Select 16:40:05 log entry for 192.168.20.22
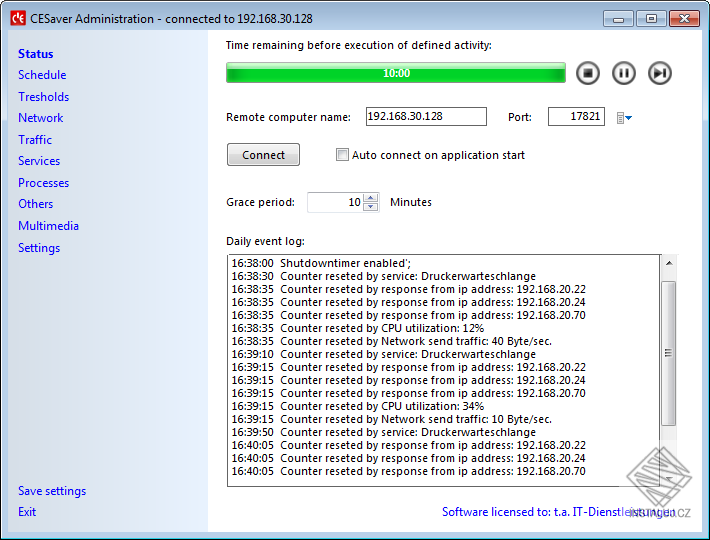This screenshot has height=540, width=710. tap(408, 445)
